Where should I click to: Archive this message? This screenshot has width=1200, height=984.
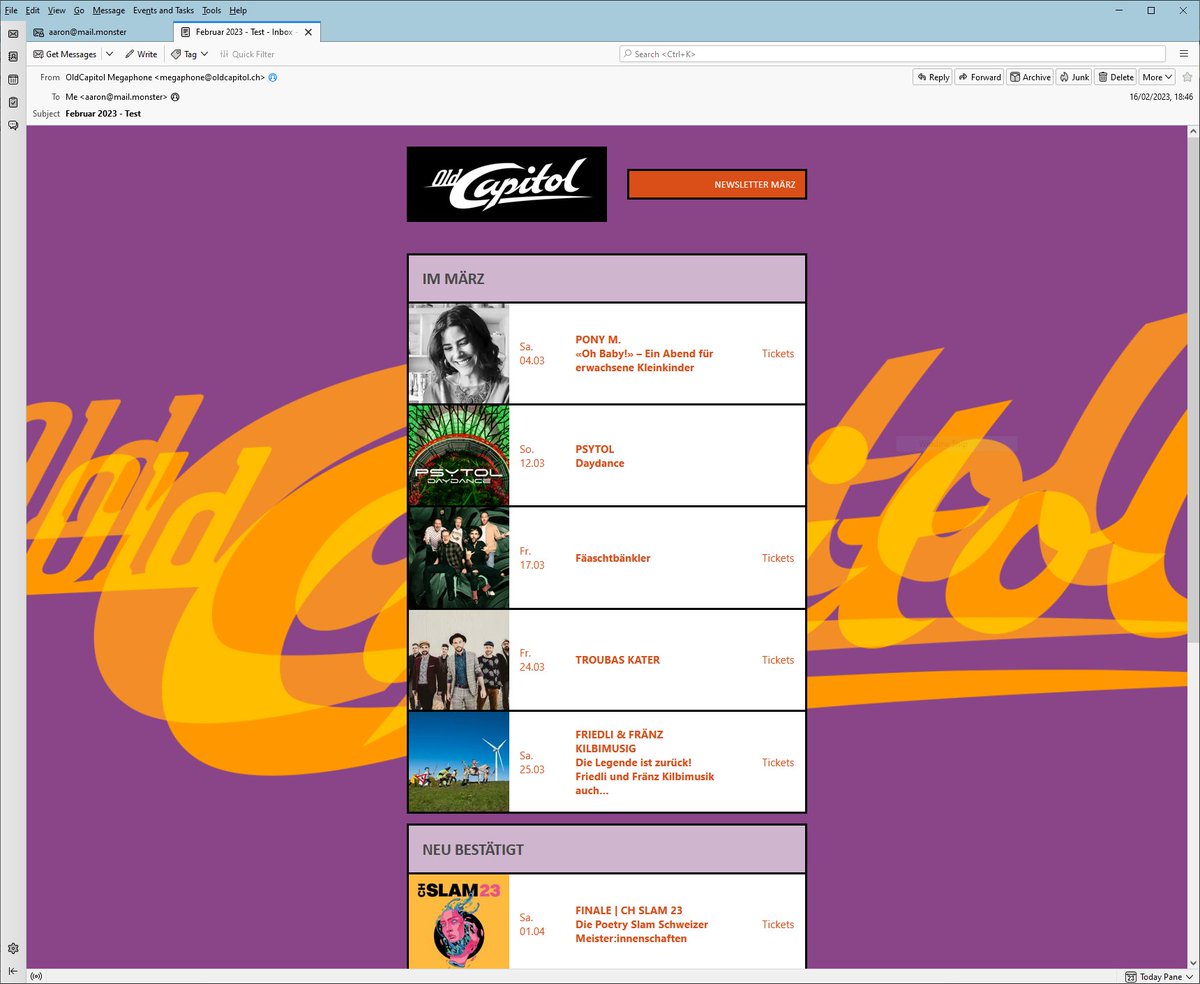1030,77
